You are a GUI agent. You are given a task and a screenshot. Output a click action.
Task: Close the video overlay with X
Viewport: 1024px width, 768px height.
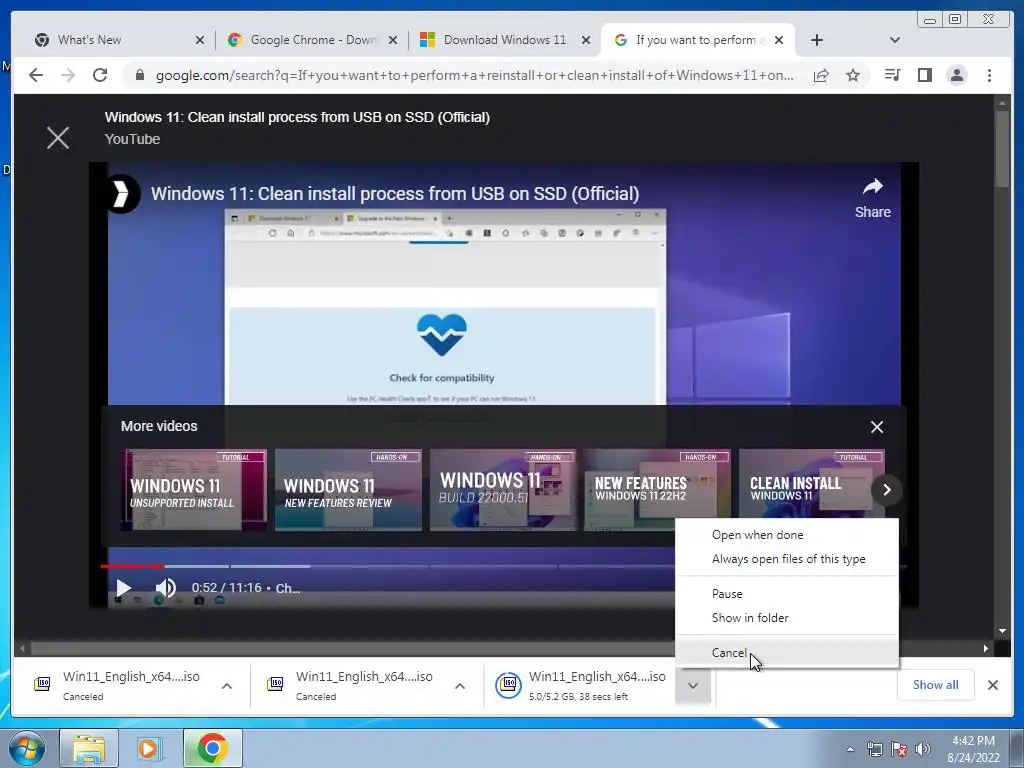[57, 138]
